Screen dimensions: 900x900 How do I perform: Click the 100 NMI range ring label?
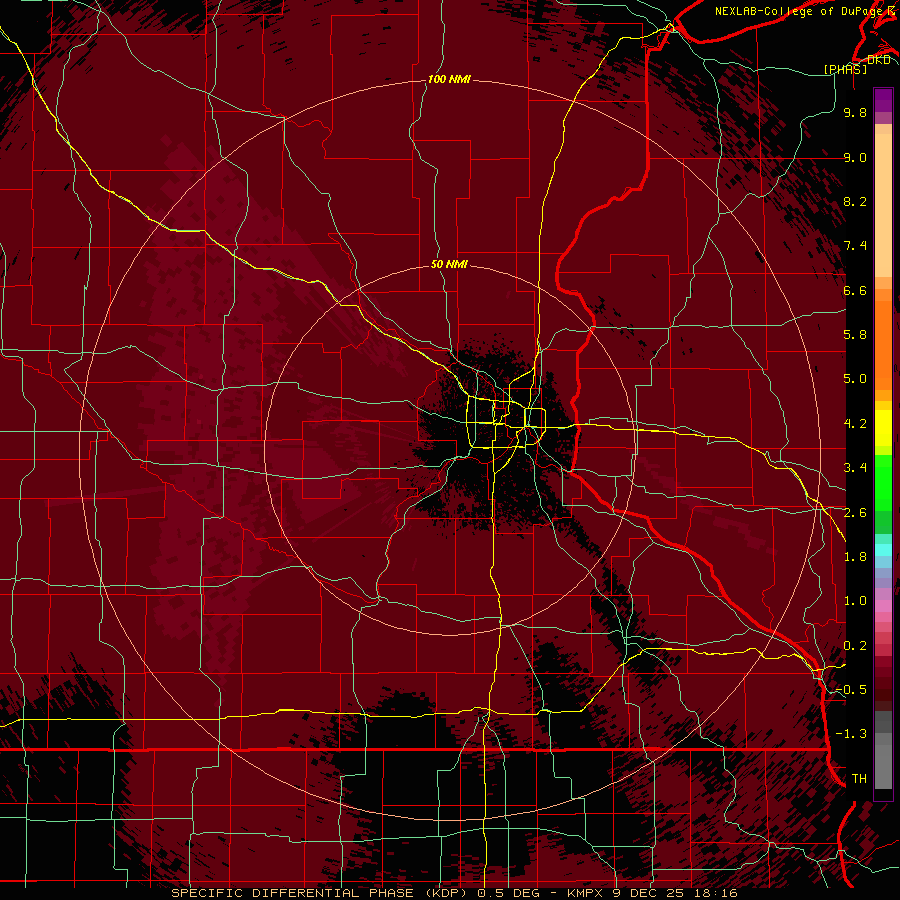[x=449, y=79]
